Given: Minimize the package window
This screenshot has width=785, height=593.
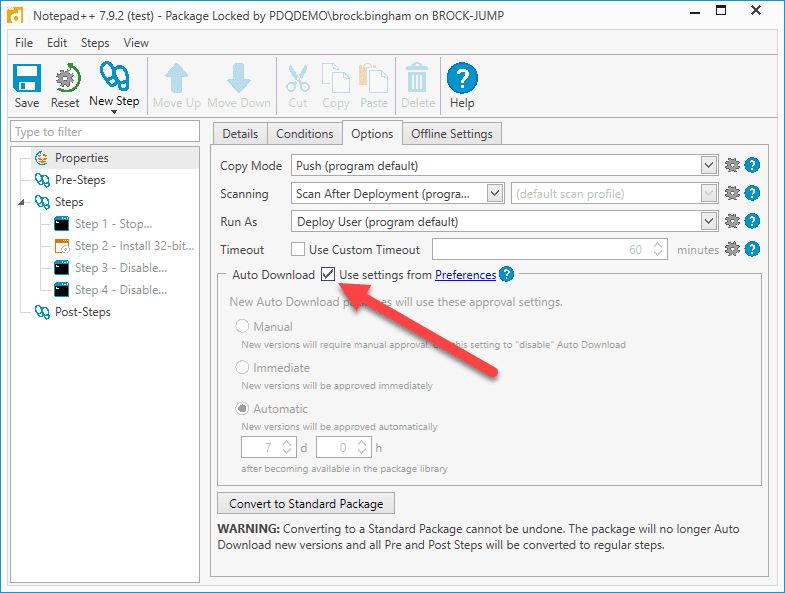Looking at the screenshot, I should point(695,12).
